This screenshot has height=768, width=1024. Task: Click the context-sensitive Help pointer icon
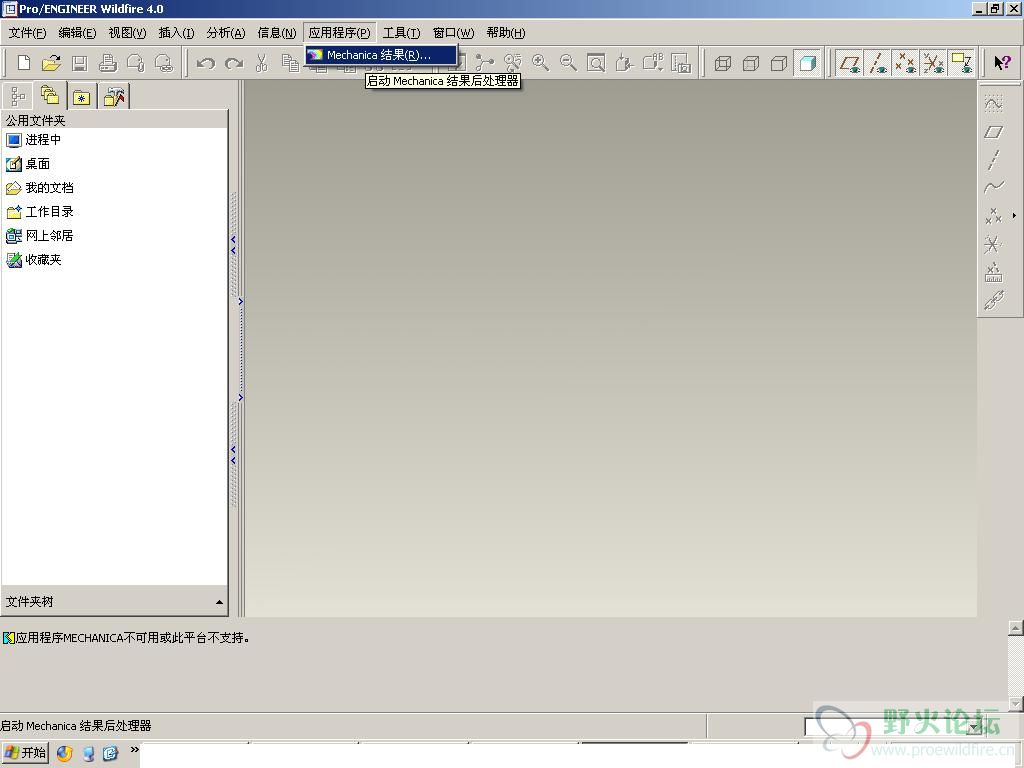point(1002,63)
